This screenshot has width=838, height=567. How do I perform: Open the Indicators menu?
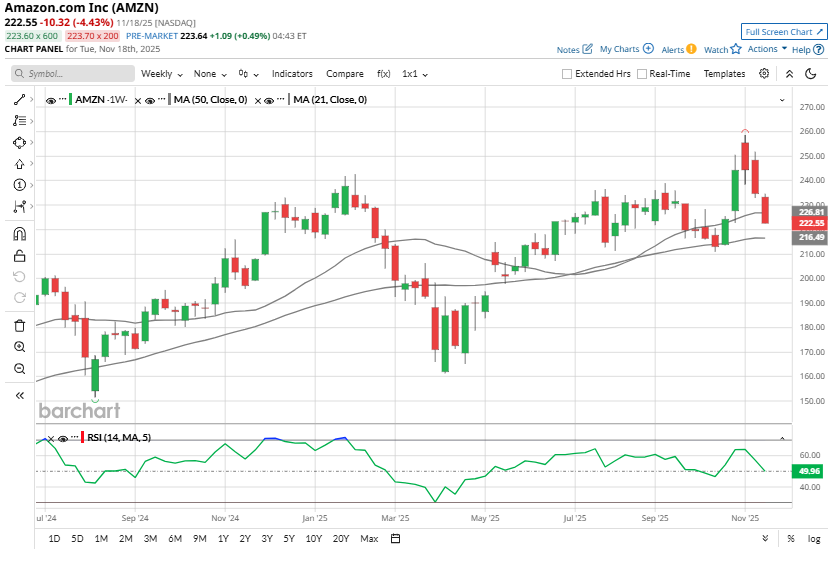(292, 74)
